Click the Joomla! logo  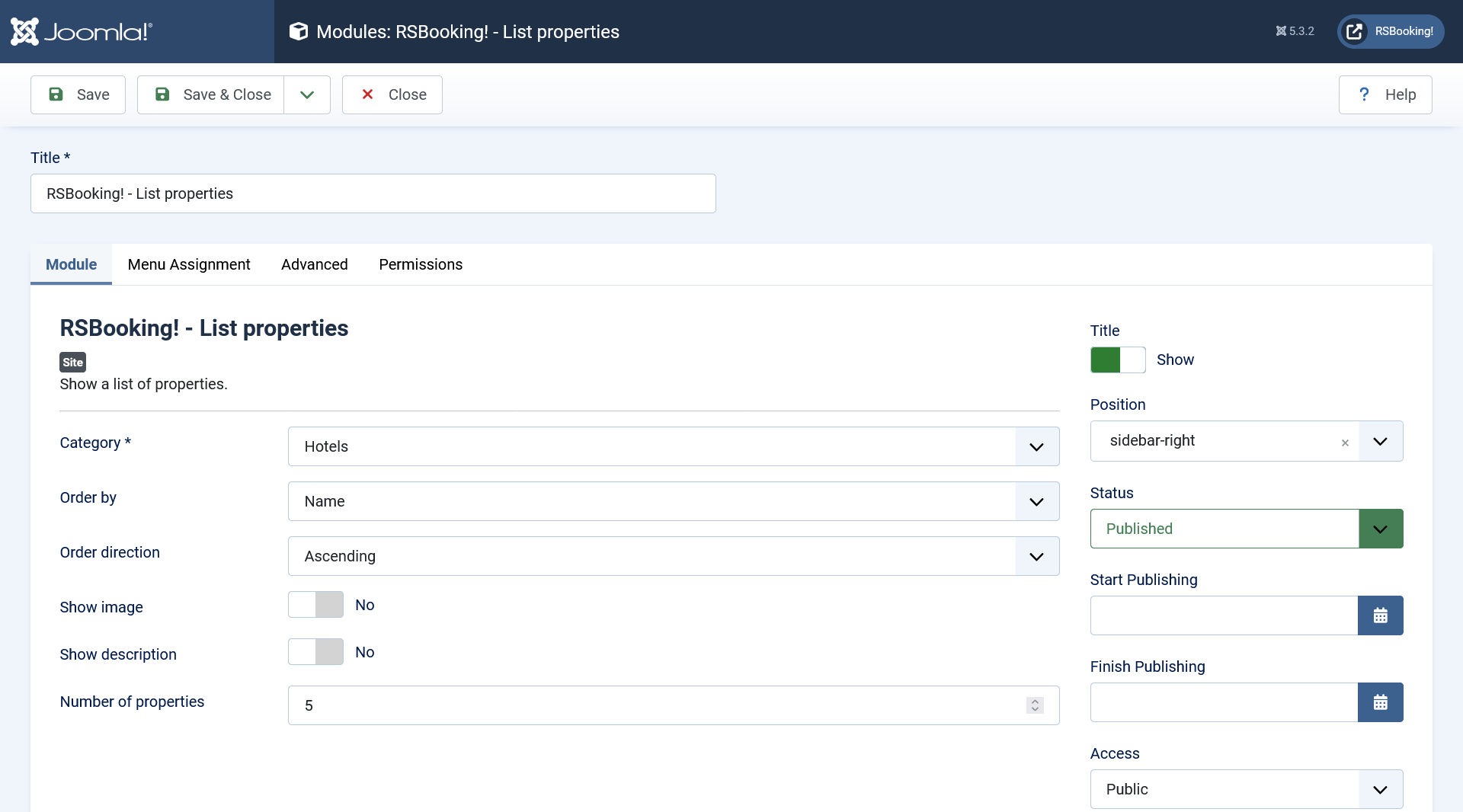pos(82,31)
